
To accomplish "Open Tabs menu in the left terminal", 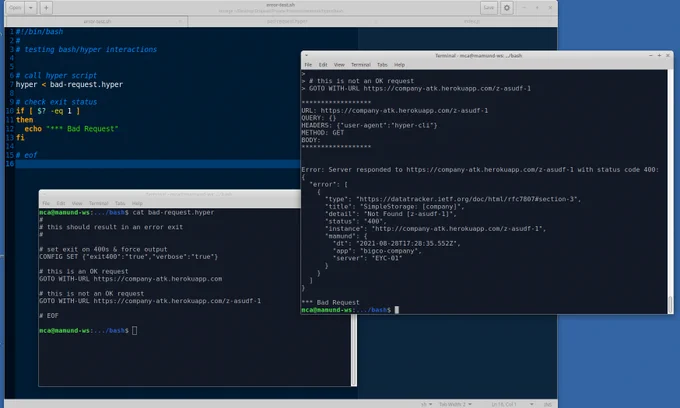I will pos(120,203).
